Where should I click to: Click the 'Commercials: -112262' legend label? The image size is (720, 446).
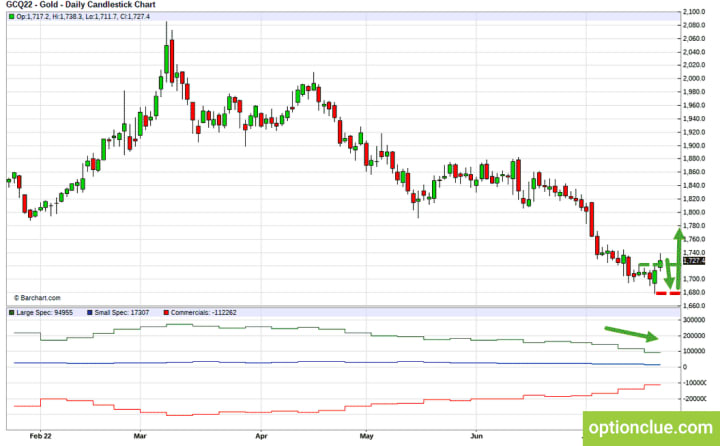pyautogui.click(x=203, y=313)
